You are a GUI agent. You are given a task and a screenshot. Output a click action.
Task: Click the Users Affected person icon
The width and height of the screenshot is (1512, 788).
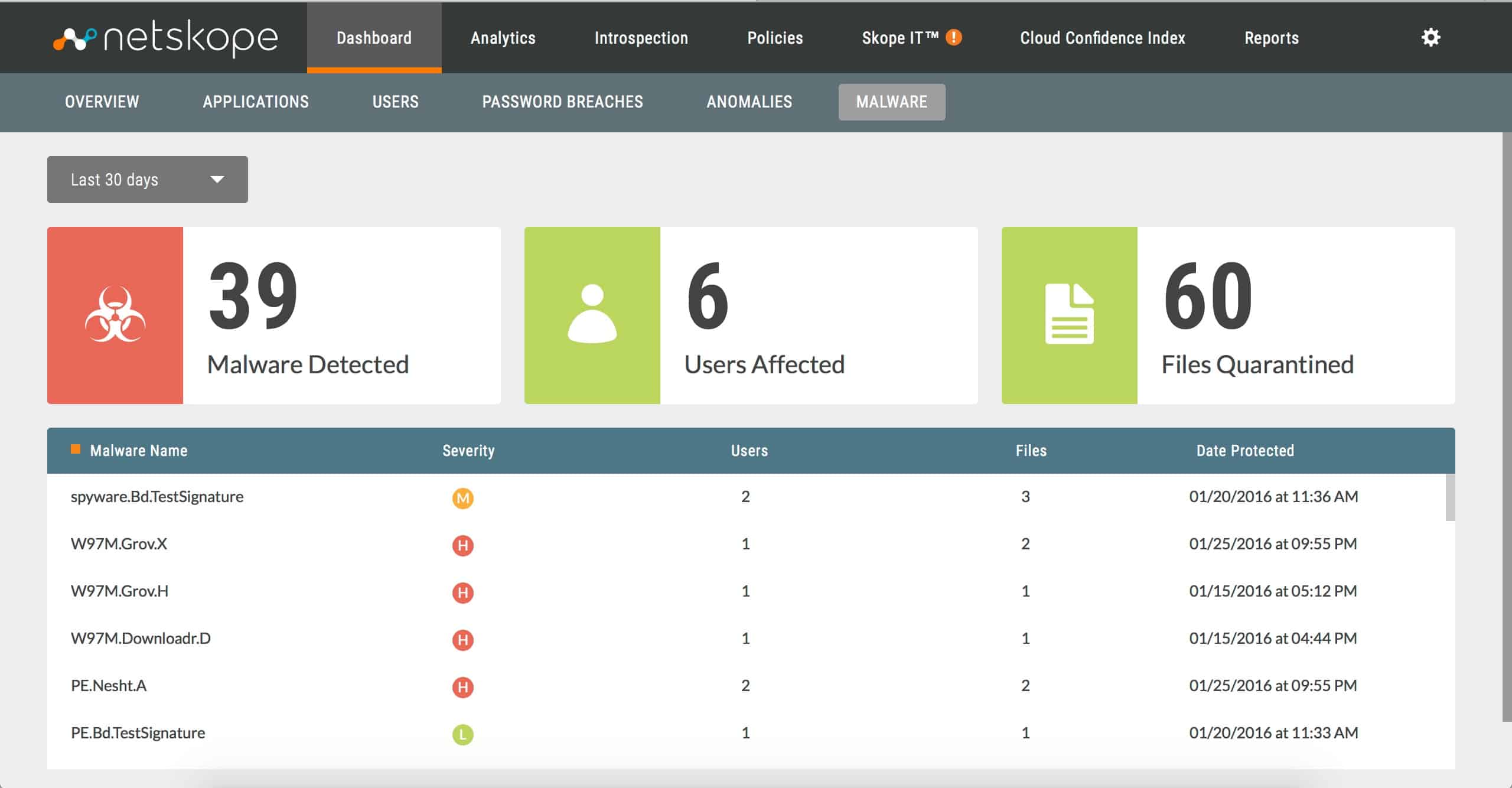592,315
